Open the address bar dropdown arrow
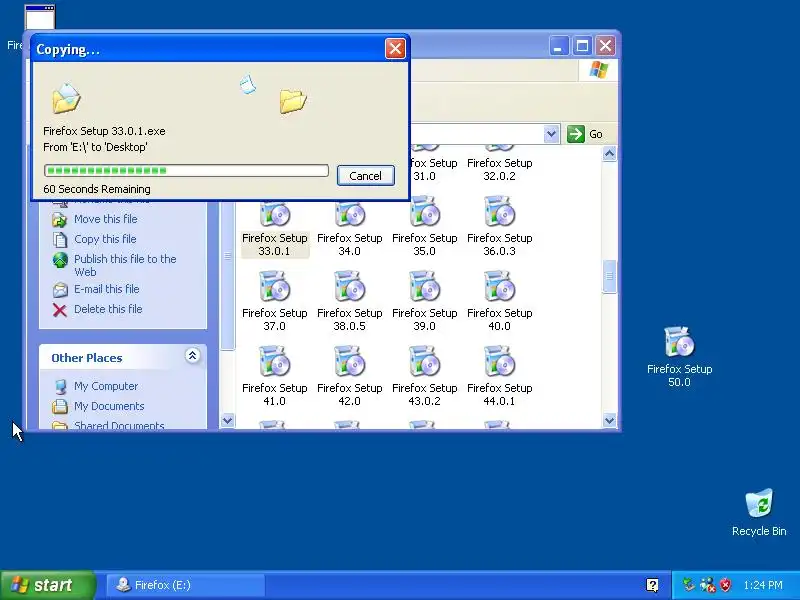Viewport: 800px width, 600px height. [x=551, y=134]
